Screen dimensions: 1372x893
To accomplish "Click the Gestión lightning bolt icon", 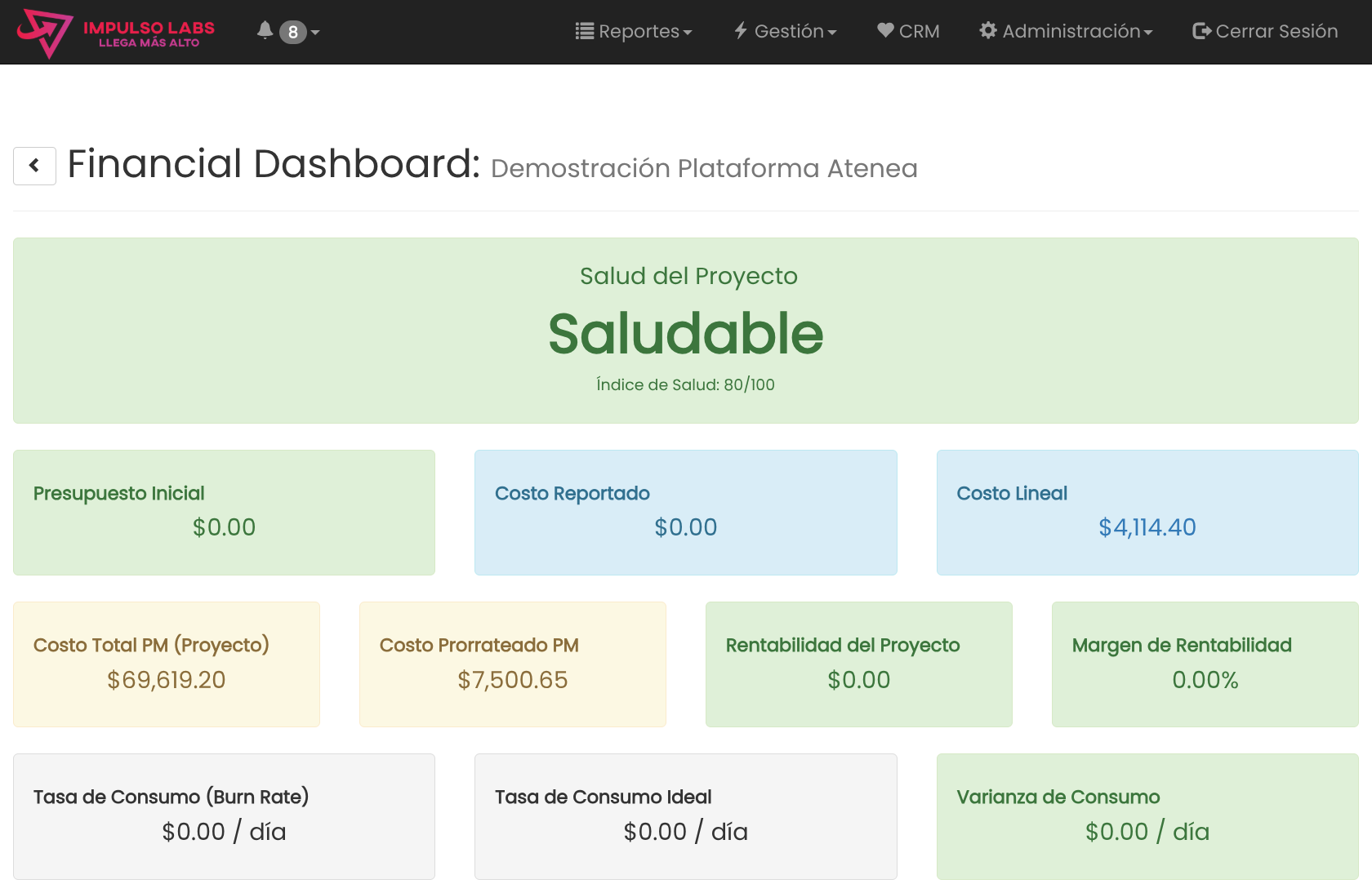I will (x=741, y=31).
